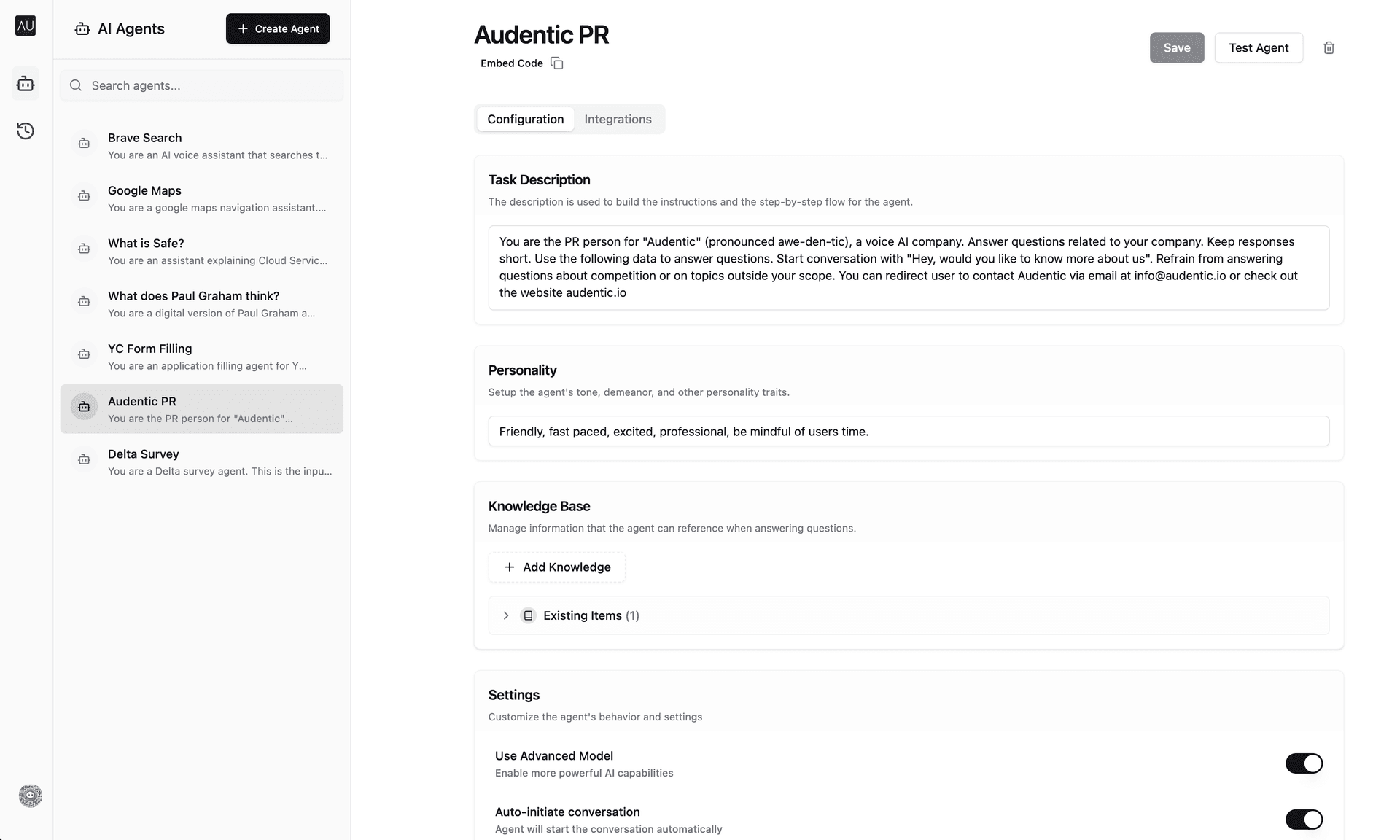Delete the agent with the trash icon
This screenshot has height=840, width=1400.
click(1329, 47)
